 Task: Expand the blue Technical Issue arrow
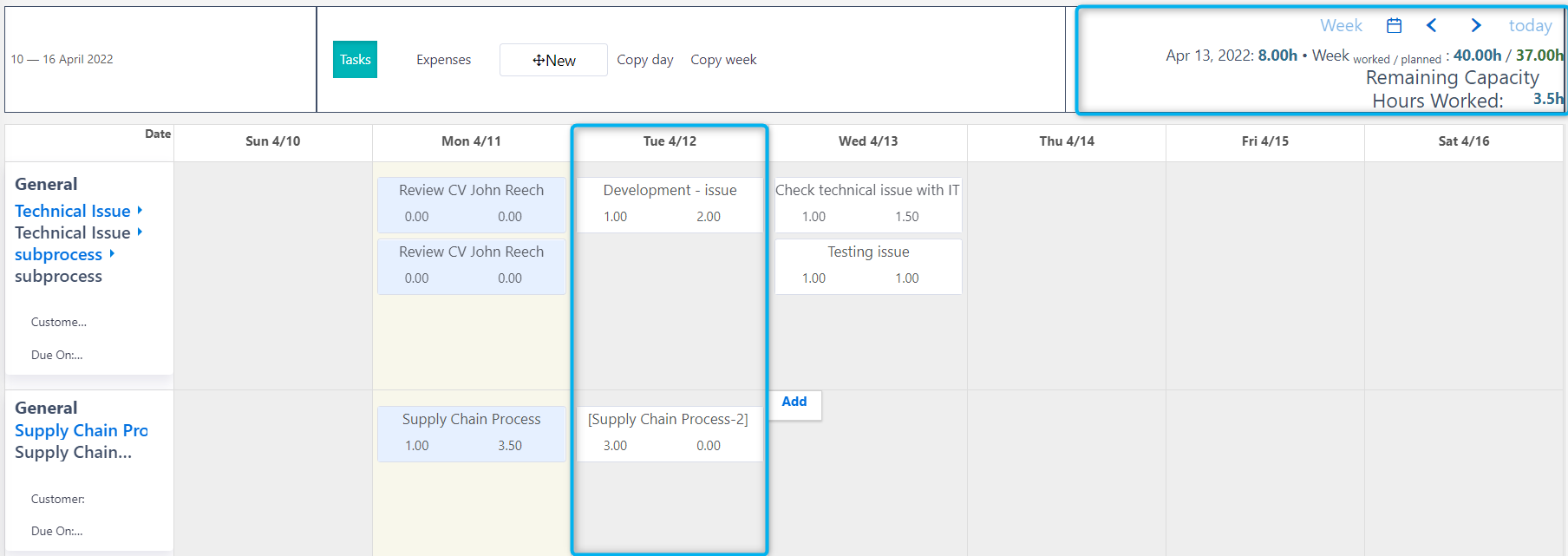point(140,211)
